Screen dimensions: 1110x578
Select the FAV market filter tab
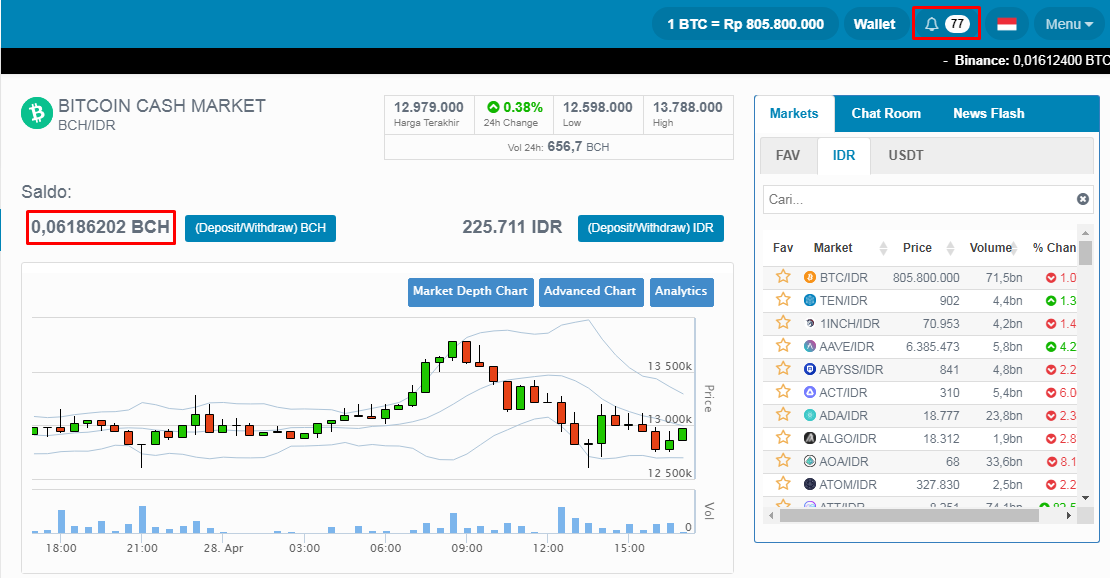click(x=788, y=155)
